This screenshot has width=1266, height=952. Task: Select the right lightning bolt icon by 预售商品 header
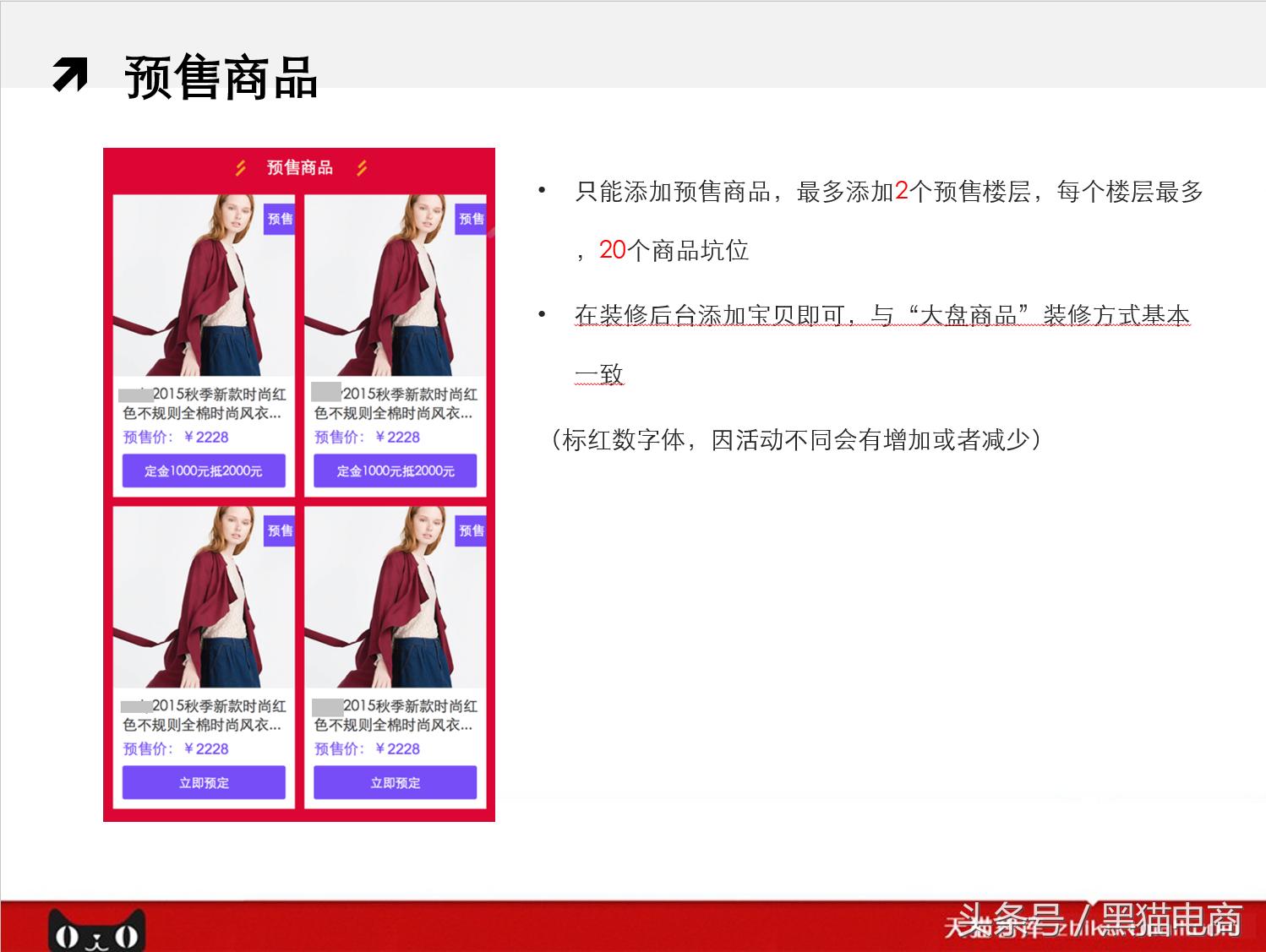coord(363,167)
